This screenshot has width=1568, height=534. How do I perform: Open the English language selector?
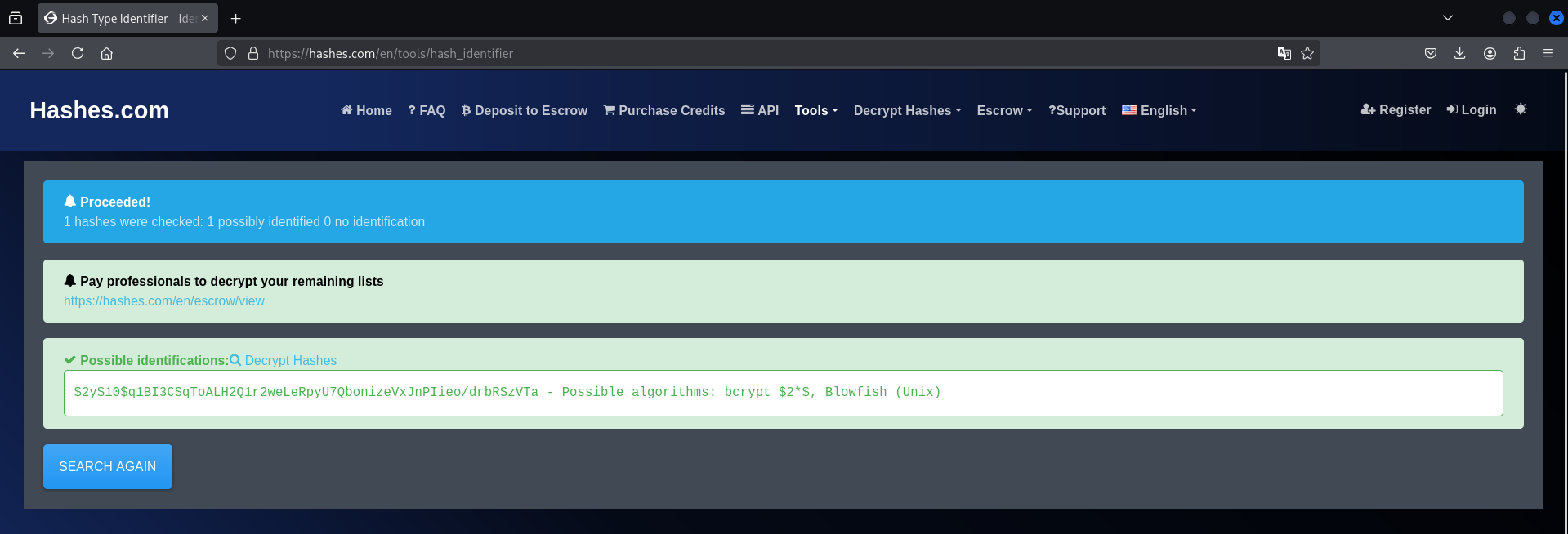click(x=1159, y=110)
